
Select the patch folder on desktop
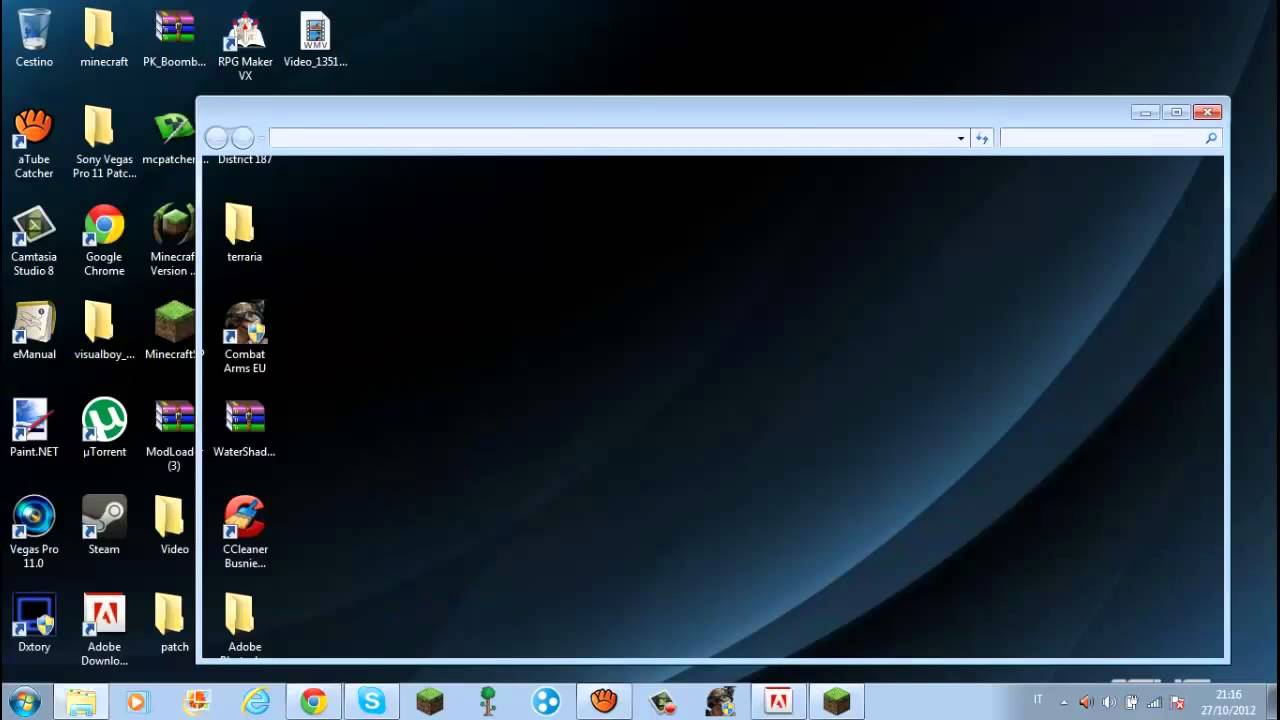pos(174,623)
